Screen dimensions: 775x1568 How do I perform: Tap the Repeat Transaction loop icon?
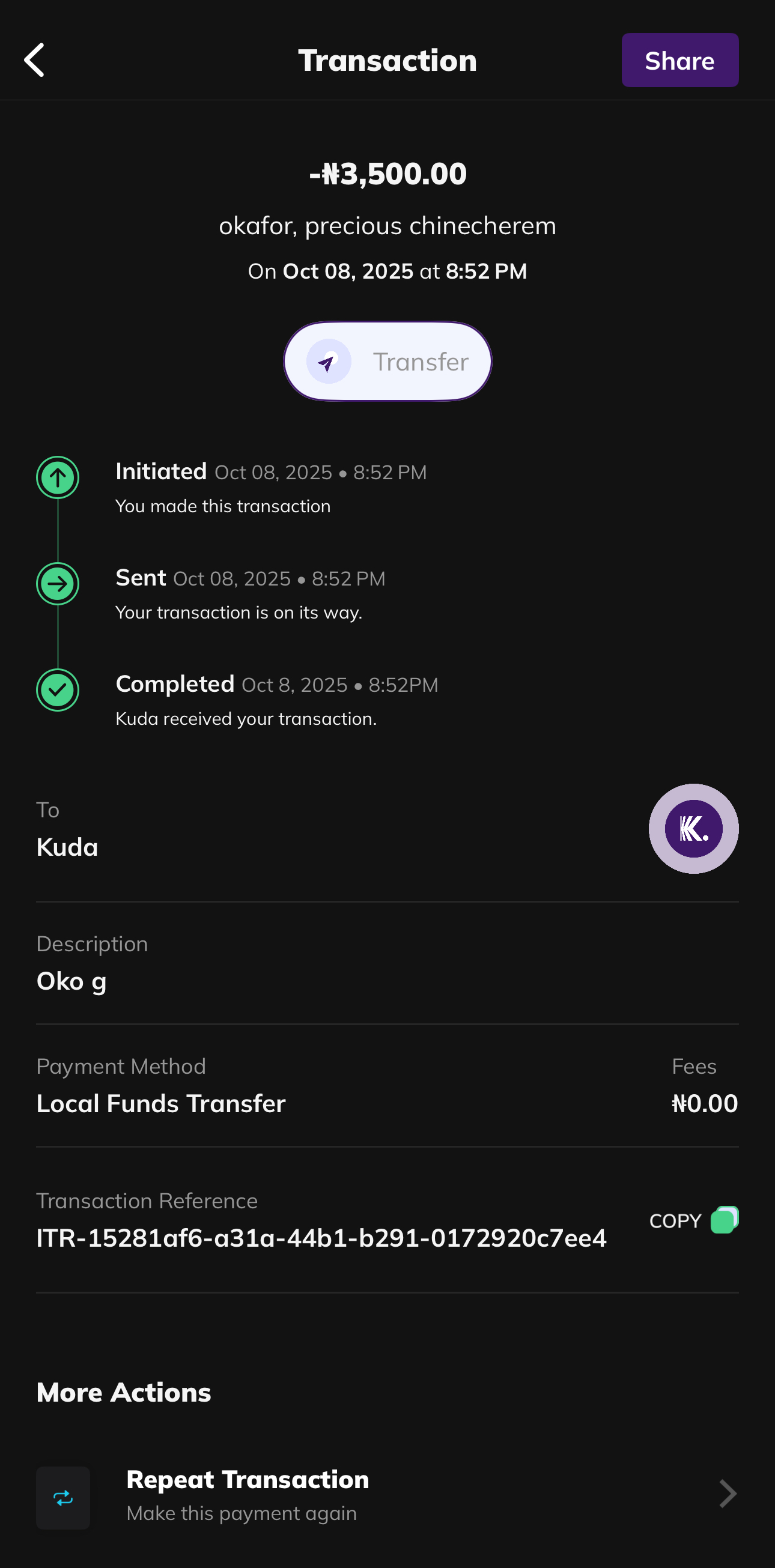(x=63, y=1498)
